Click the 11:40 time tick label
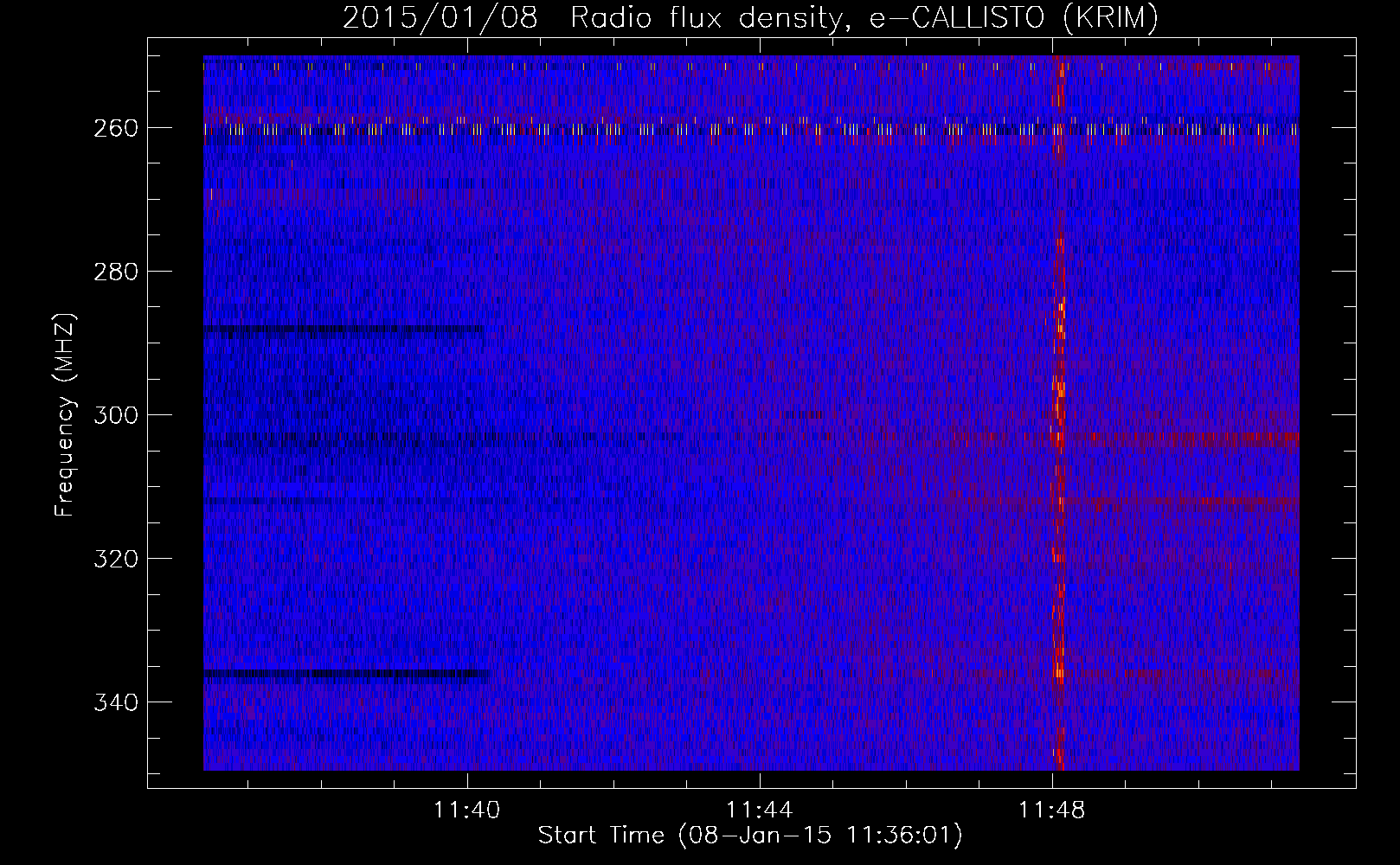The image size is (1400, 865). pos(467,811)
